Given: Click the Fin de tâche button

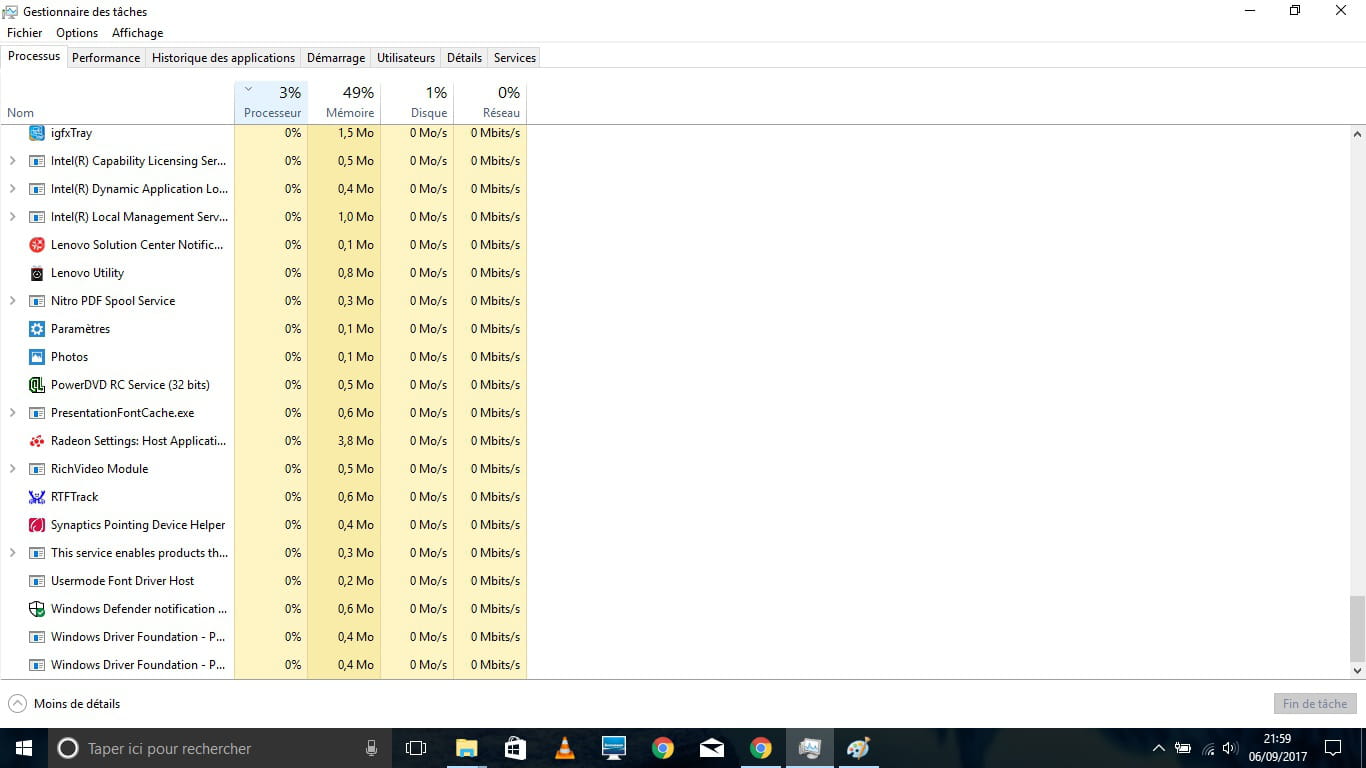Looking at the screenshot, I should pos(1315,704).
